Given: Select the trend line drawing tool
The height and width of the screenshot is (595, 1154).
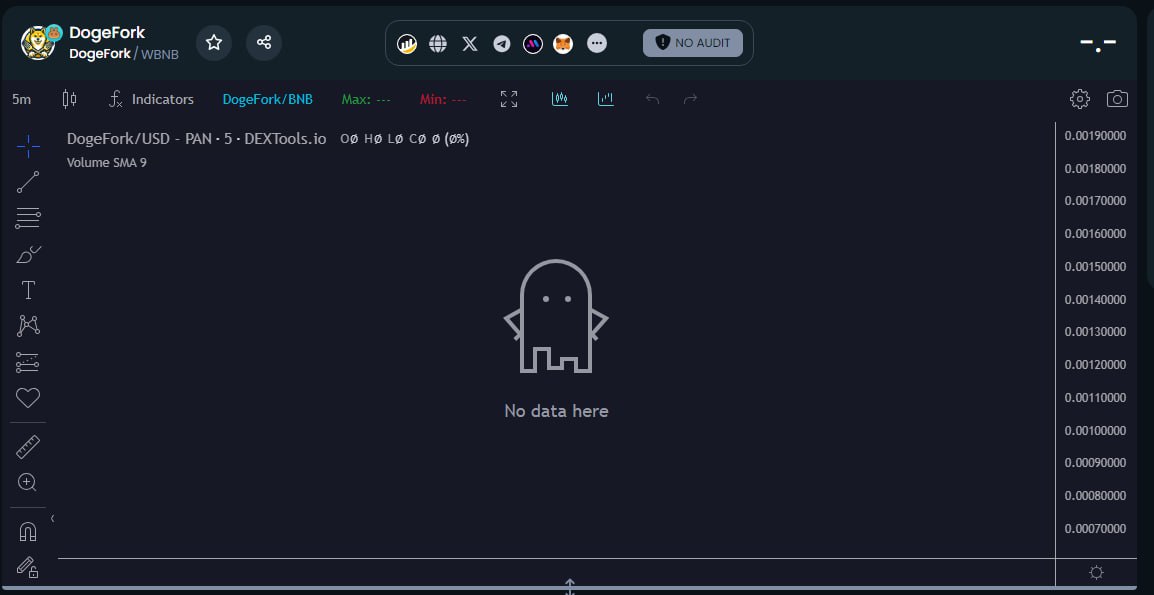Looking at the screenshot, I should click(27, 182).
